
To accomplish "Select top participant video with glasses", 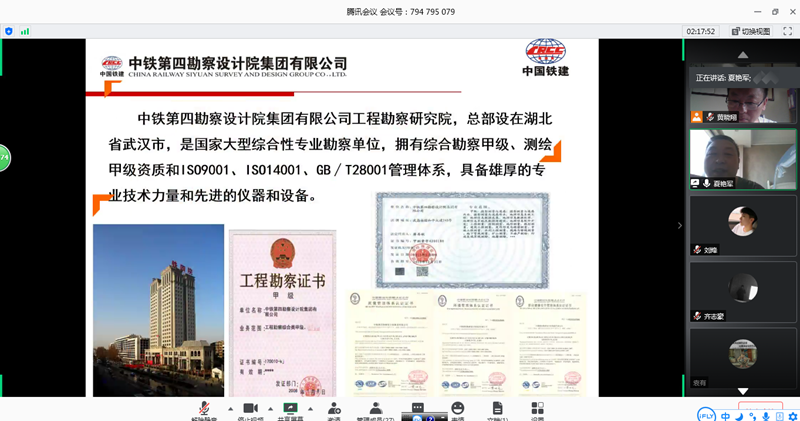I will [743, 105].
